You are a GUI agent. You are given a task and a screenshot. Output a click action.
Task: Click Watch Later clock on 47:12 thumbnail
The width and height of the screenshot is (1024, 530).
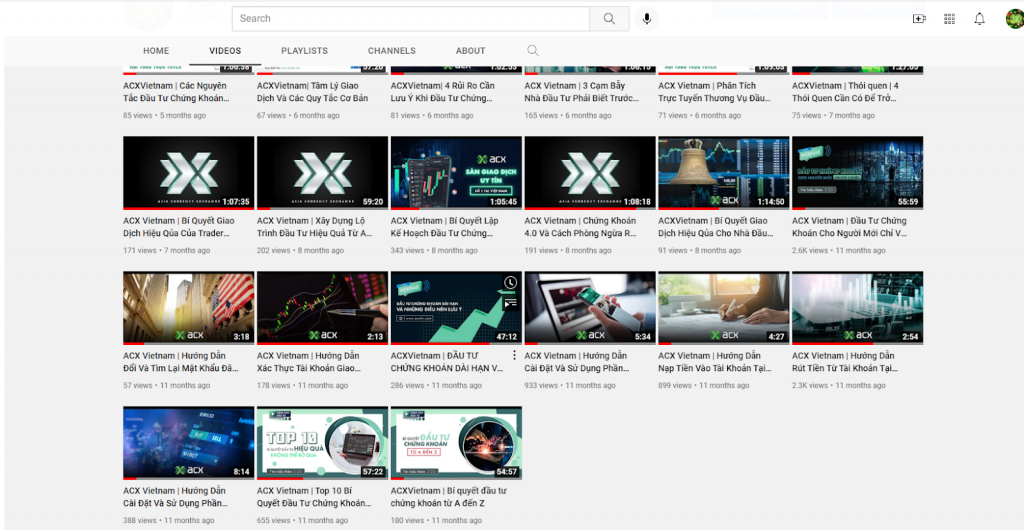510,283
